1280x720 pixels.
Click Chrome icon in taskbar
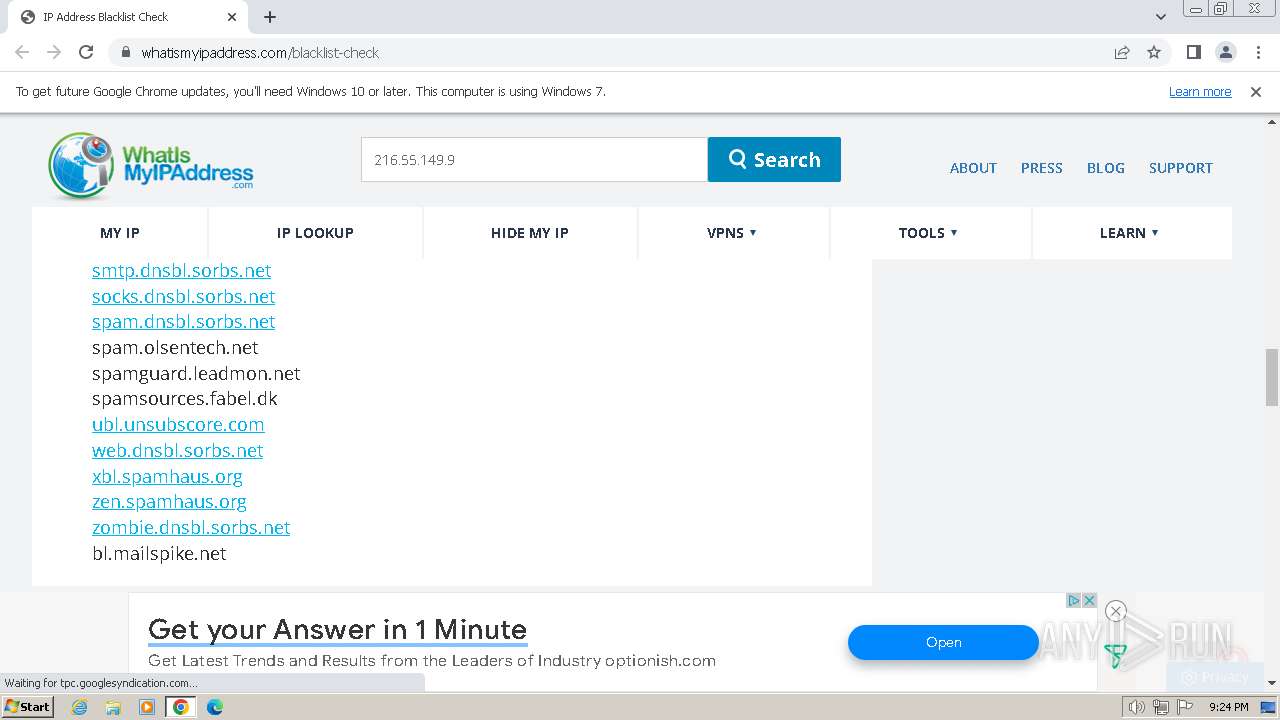(181, 707)
